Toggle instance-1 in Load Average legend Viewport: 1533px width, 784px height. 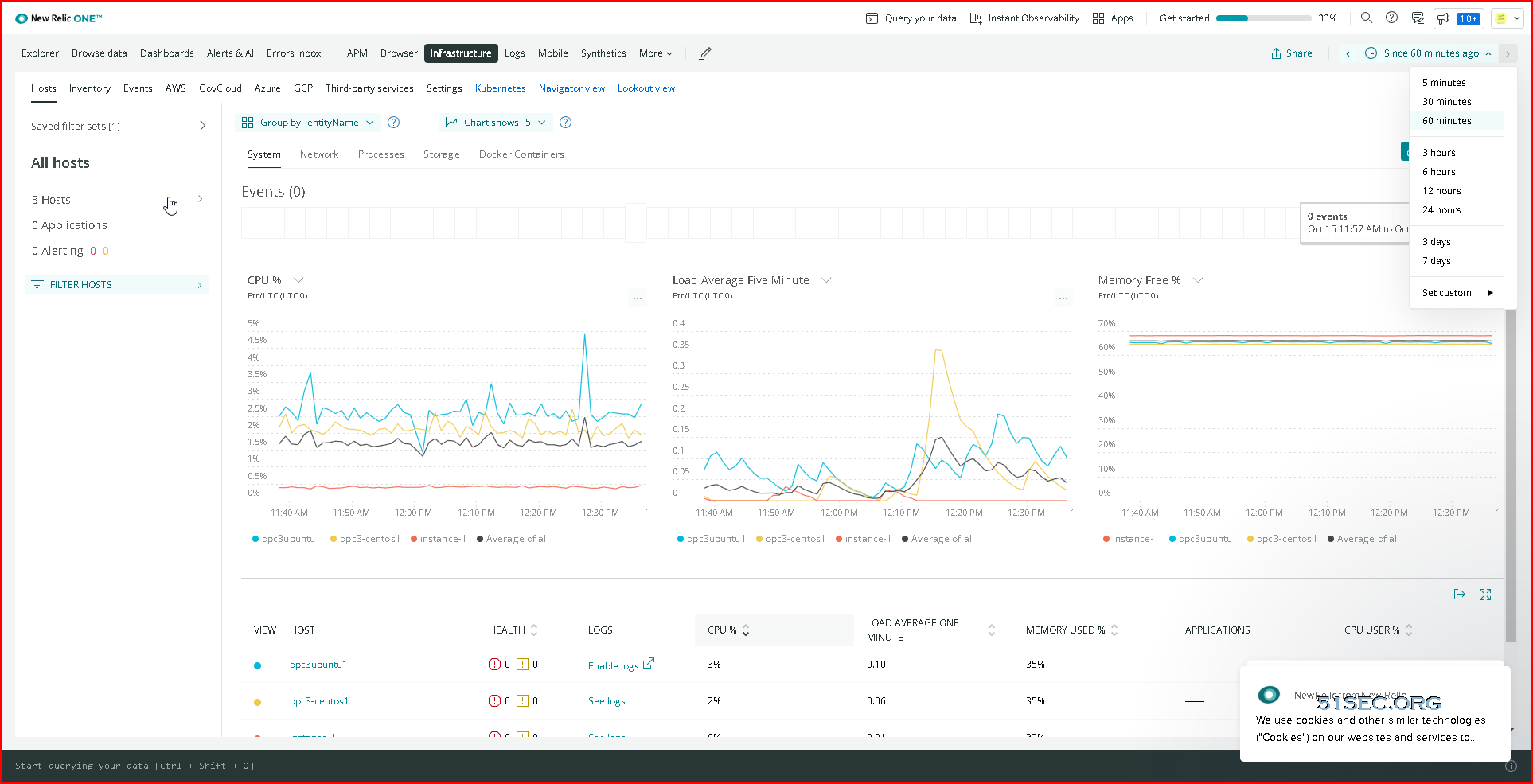[864, 539]
